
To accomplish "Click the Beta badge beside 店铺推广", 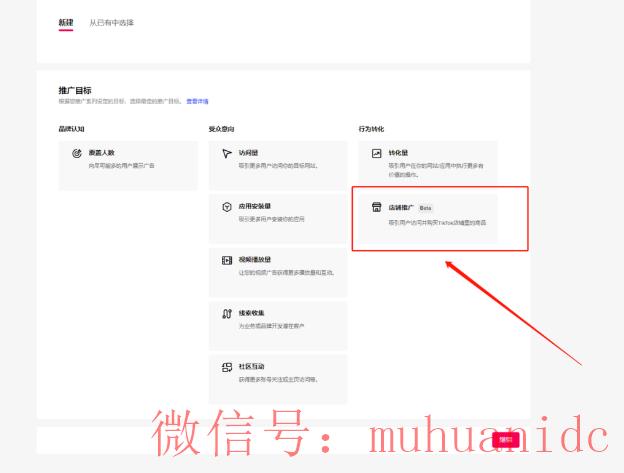I will pos(425,208).
